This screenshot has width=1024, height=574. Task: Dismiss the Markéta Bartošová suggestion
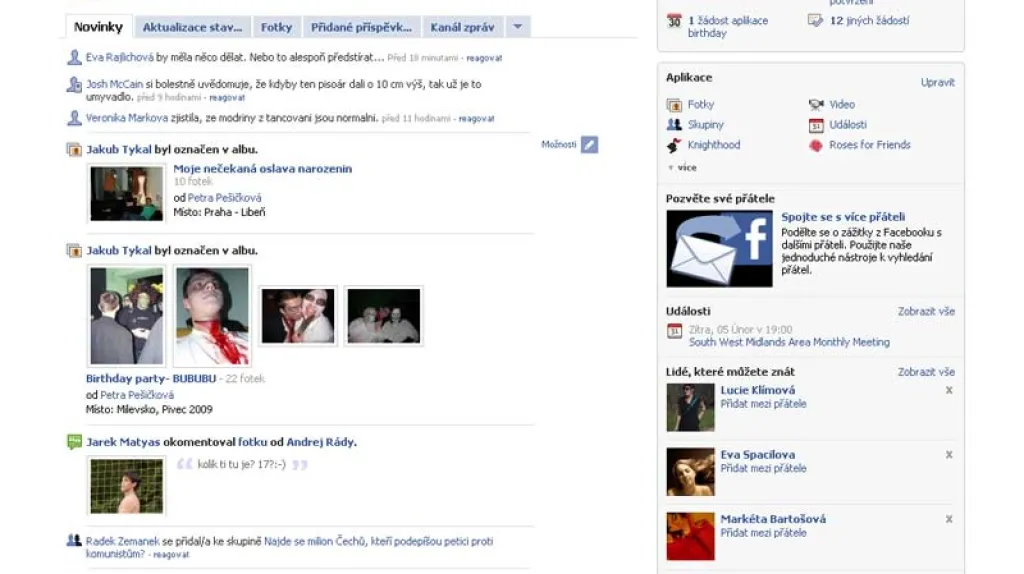tap(949, 519)
